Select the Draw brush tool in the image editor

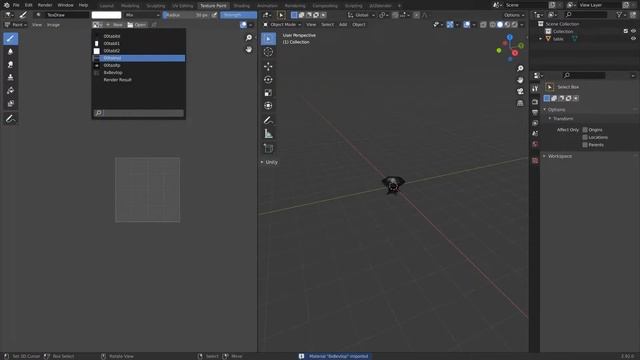click(x=11, y=38)
